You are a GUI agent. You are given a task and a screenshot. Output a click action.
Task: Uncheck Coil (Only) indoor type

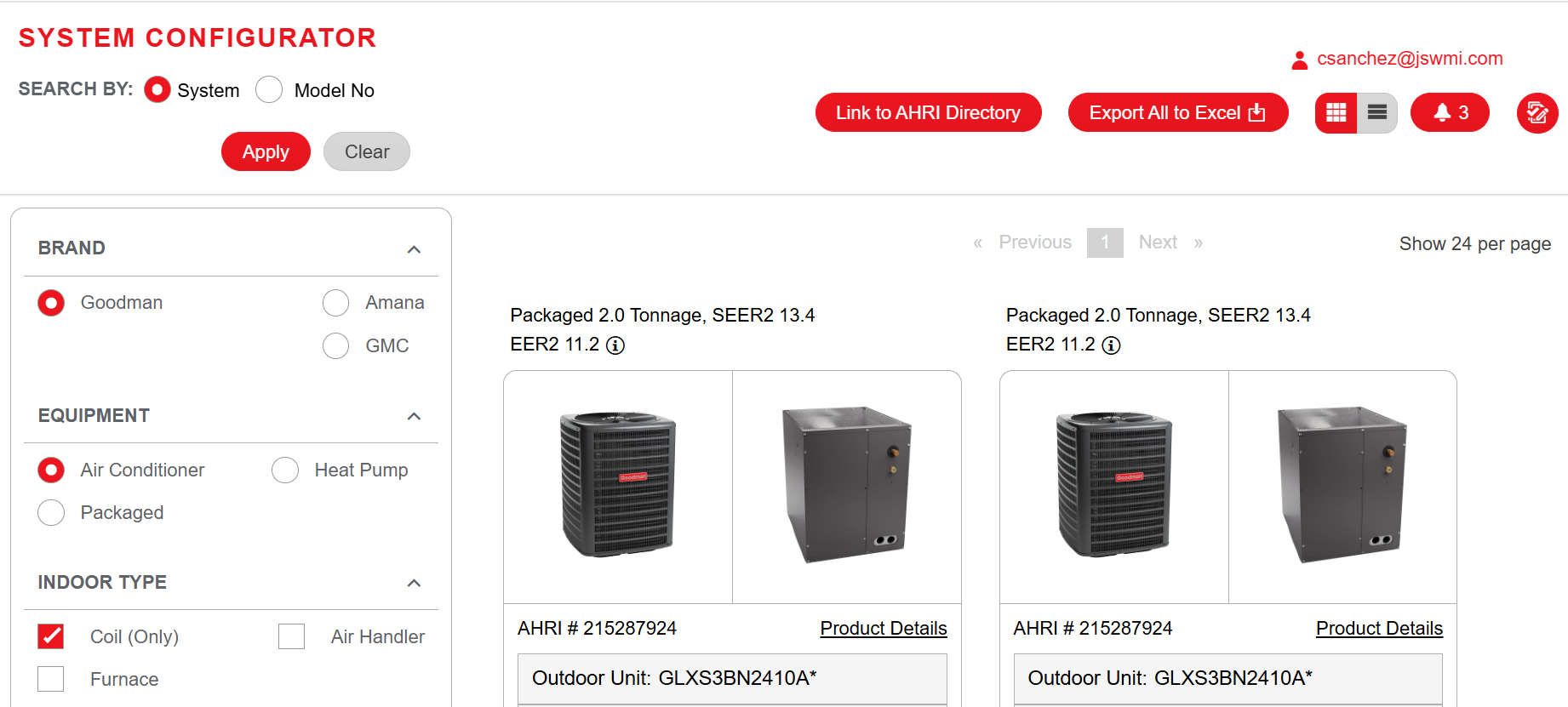(51, 636)
